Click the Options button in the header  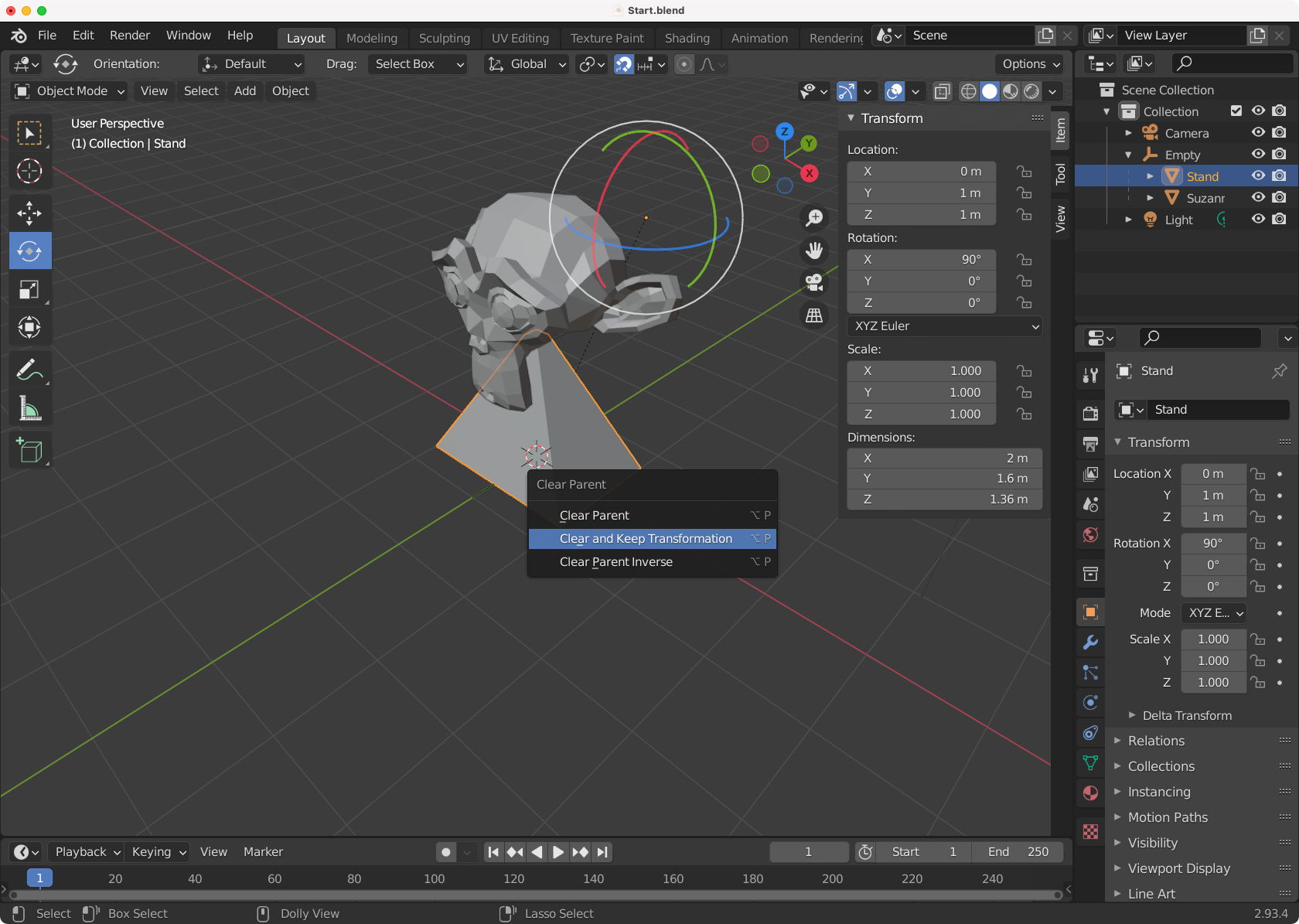point(1031,64)
